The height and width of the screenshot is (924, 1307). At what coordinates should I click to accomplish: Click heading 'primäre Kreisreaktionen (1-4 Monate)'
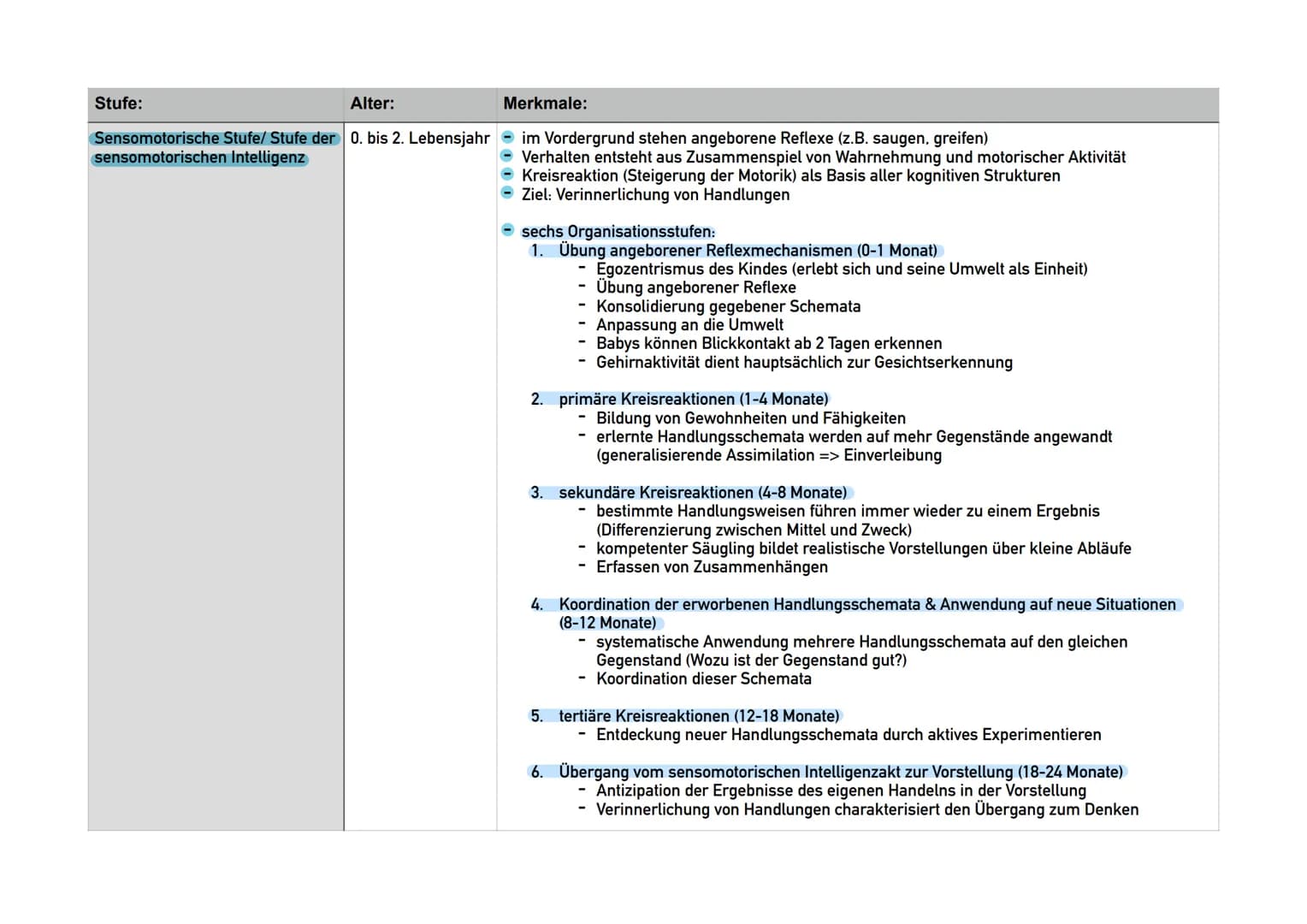694,400
